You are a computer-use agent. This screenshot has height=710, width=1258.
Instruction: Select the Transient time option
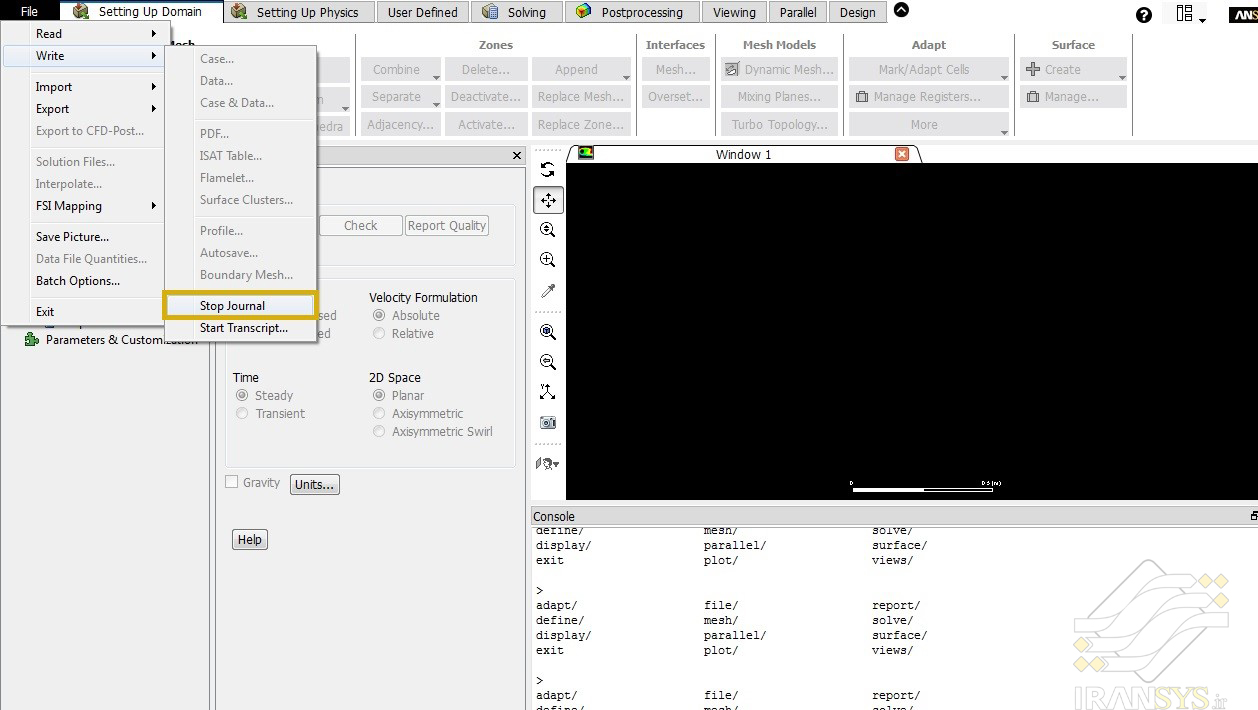tap(242, 413)
